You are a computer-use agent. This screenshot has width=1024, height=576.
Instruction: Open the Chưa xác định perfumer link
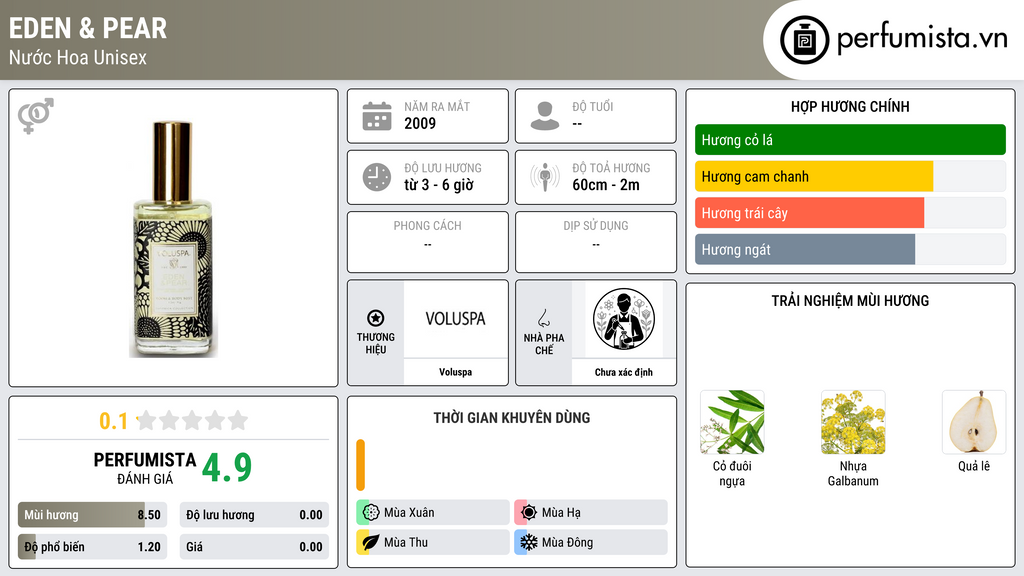click(x=624, y=372)
